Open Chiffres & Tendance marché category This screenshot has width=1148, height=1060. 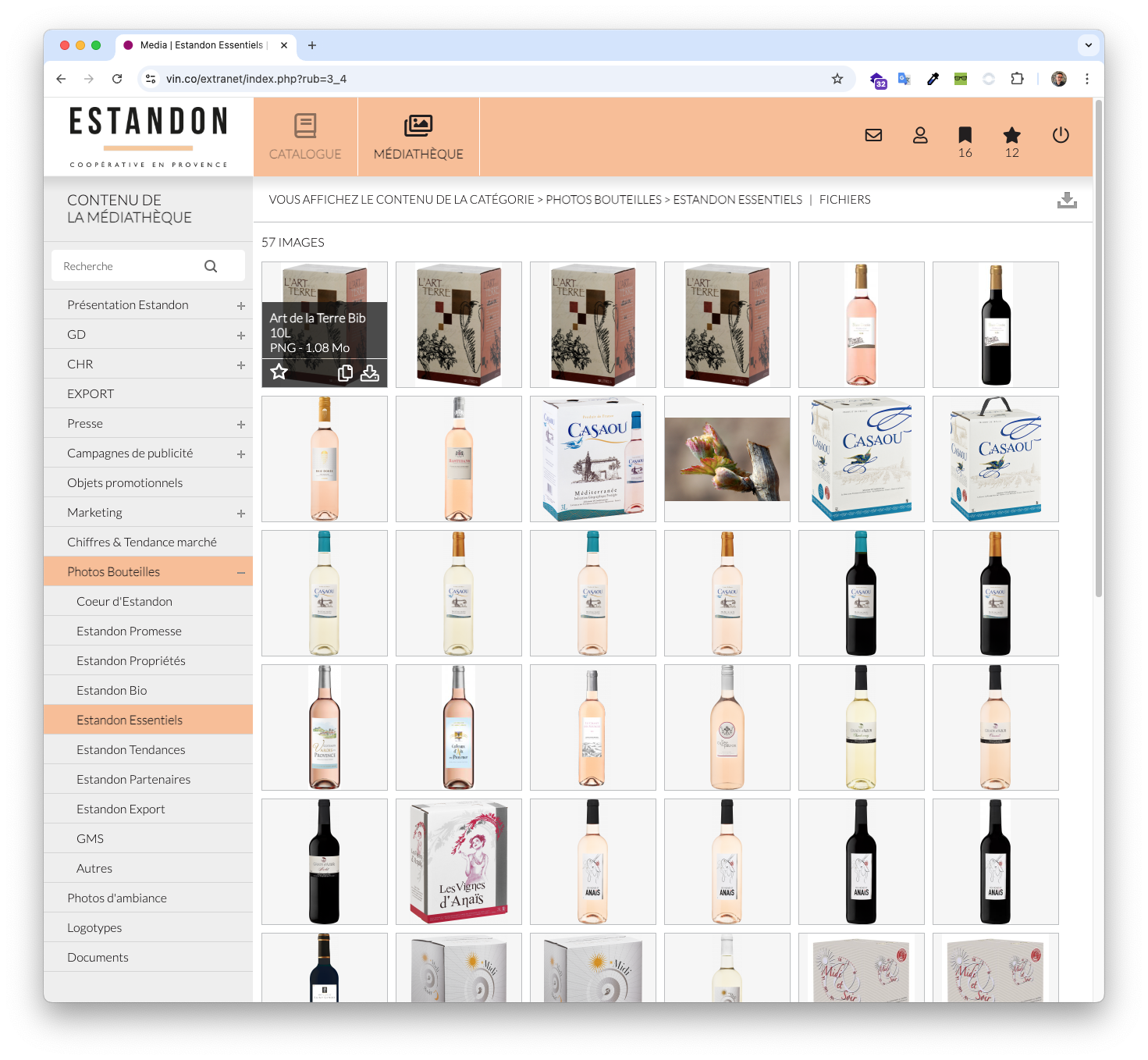coord(148,542)
